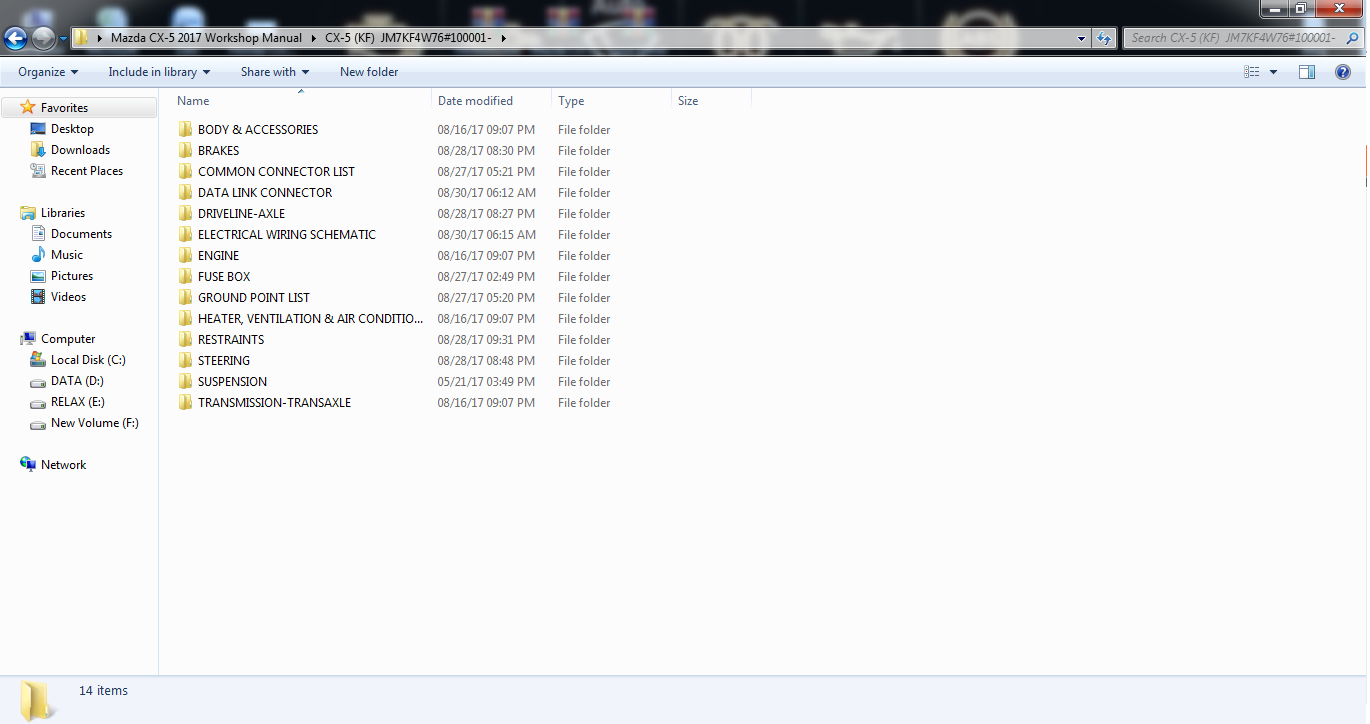Open Include in library menu

[159, 72]
